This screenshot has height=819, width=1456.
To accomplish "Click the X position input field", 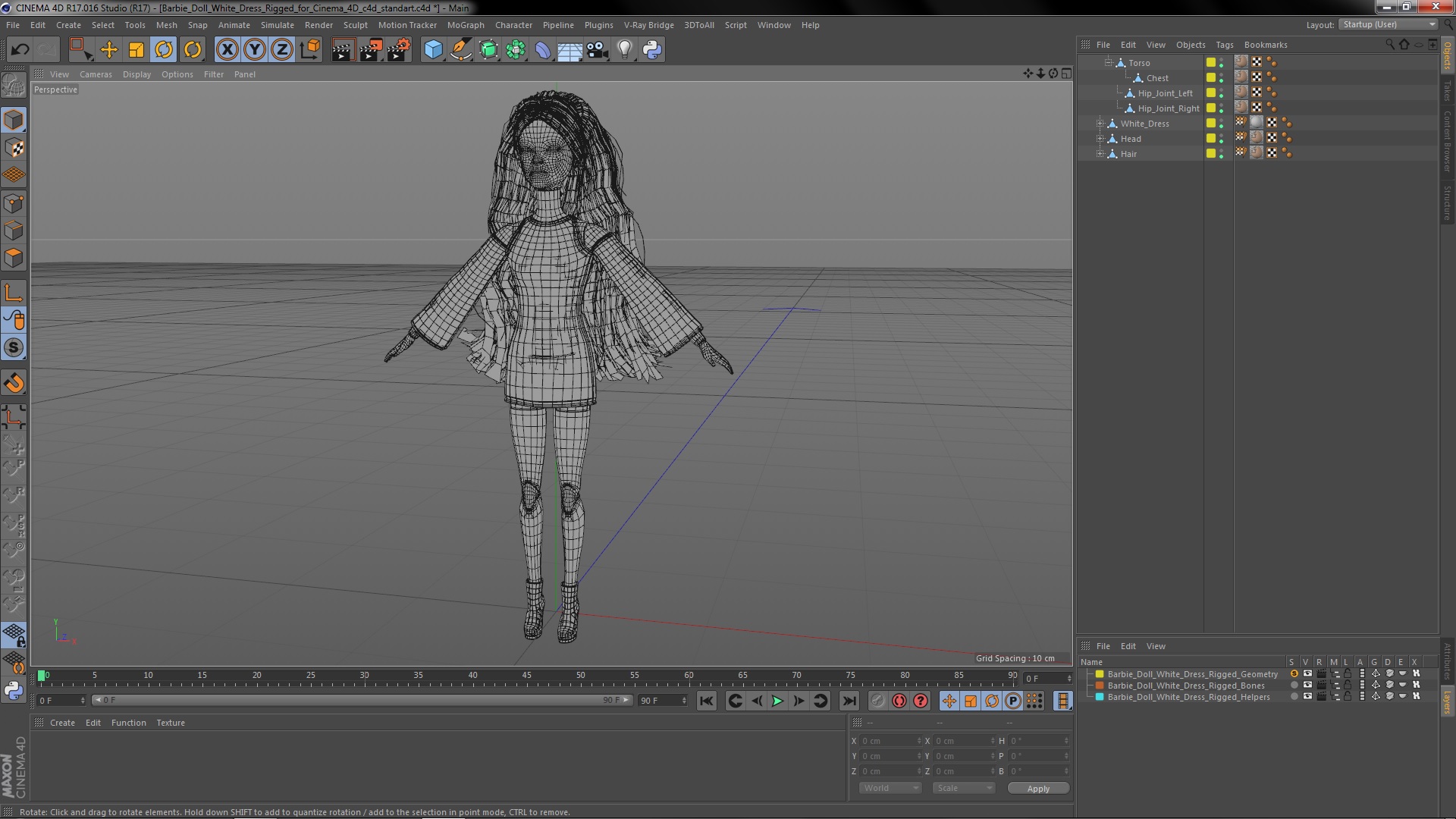I will [x=890, y=741].
